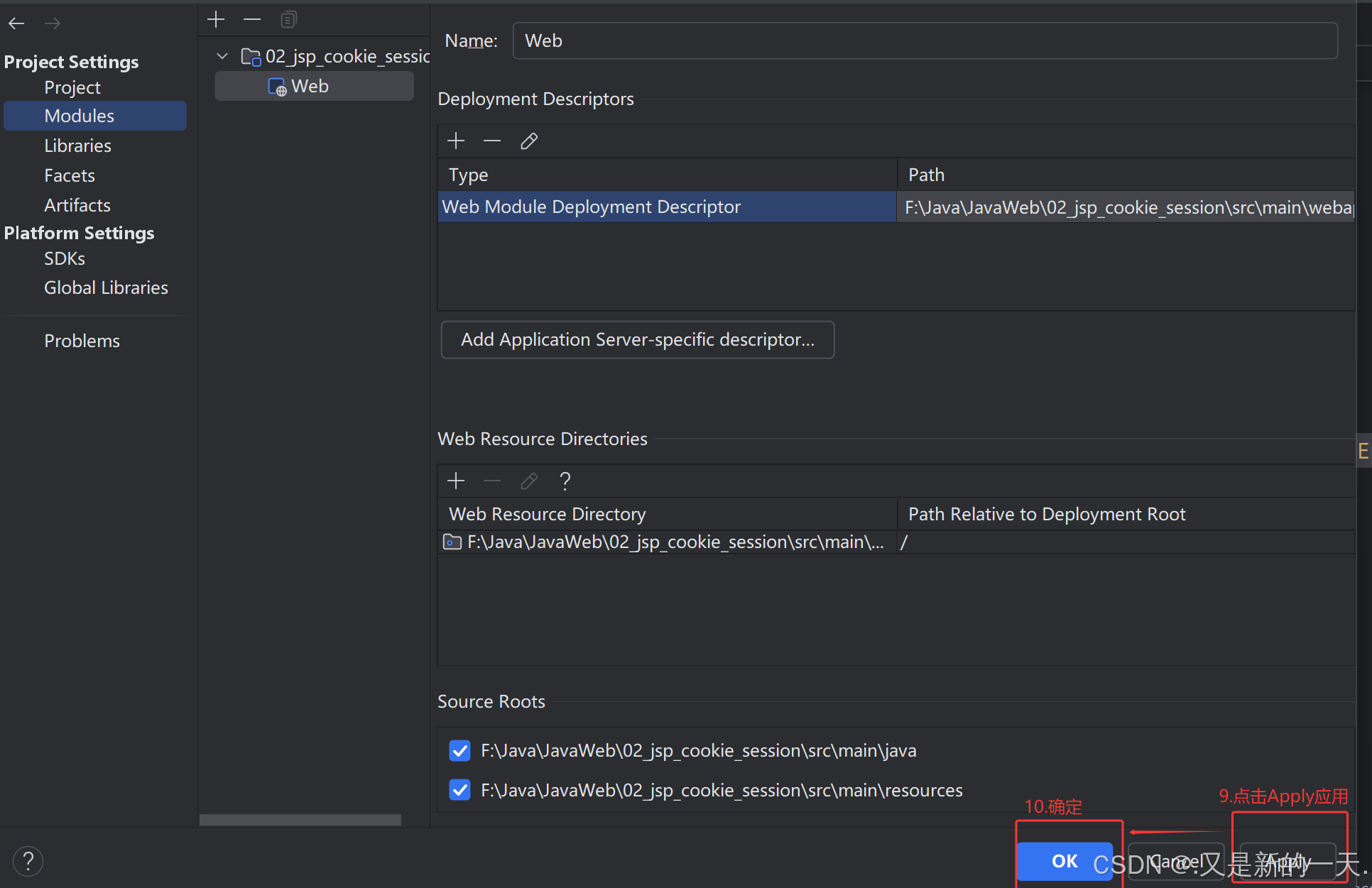This screenshot has height=888, width=1372.
Task: Click the back navigation arrow
Action: [x=16, y=23]
